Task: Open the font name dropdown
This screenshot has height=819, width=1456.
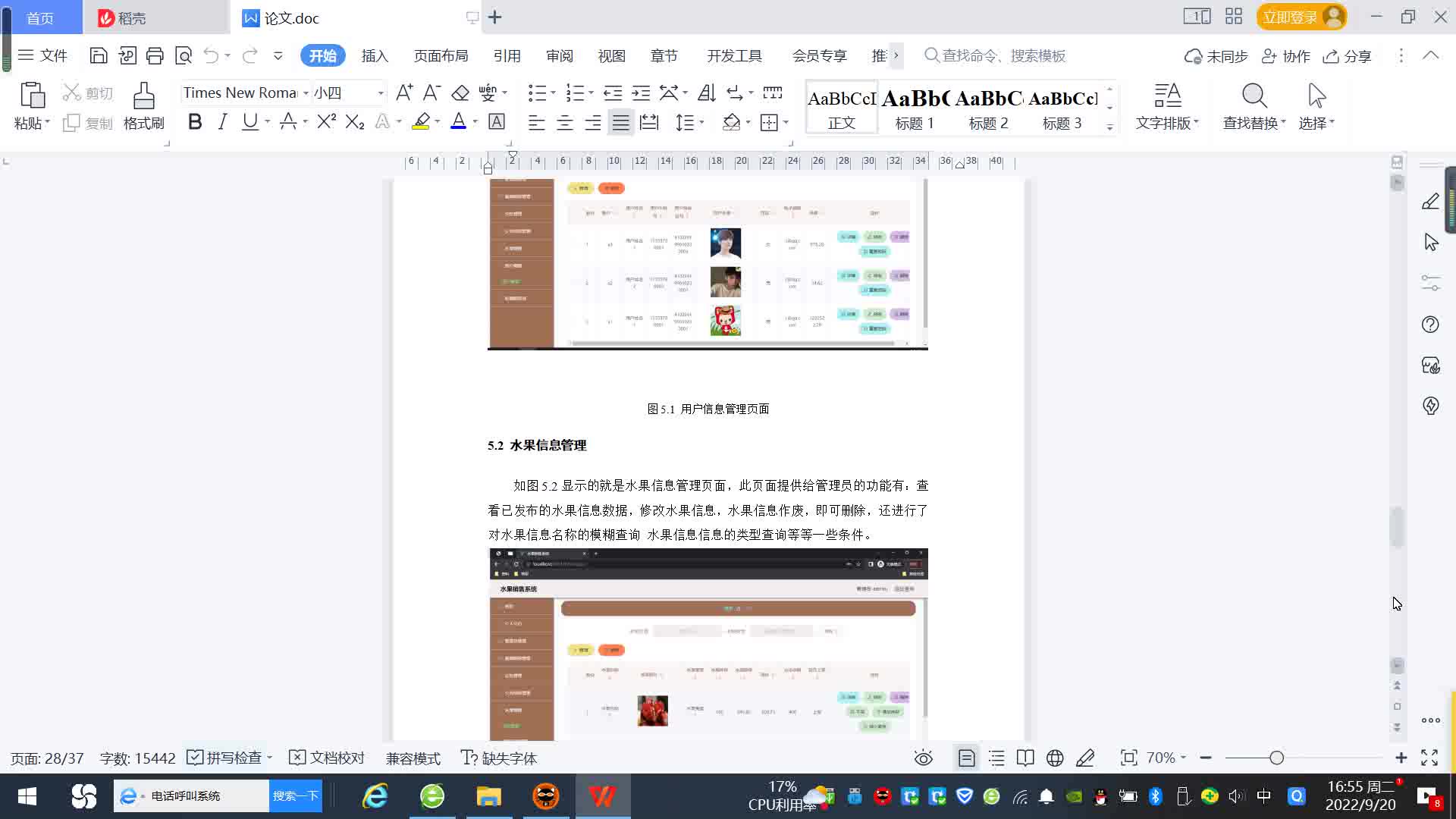Action: point(306,93)
